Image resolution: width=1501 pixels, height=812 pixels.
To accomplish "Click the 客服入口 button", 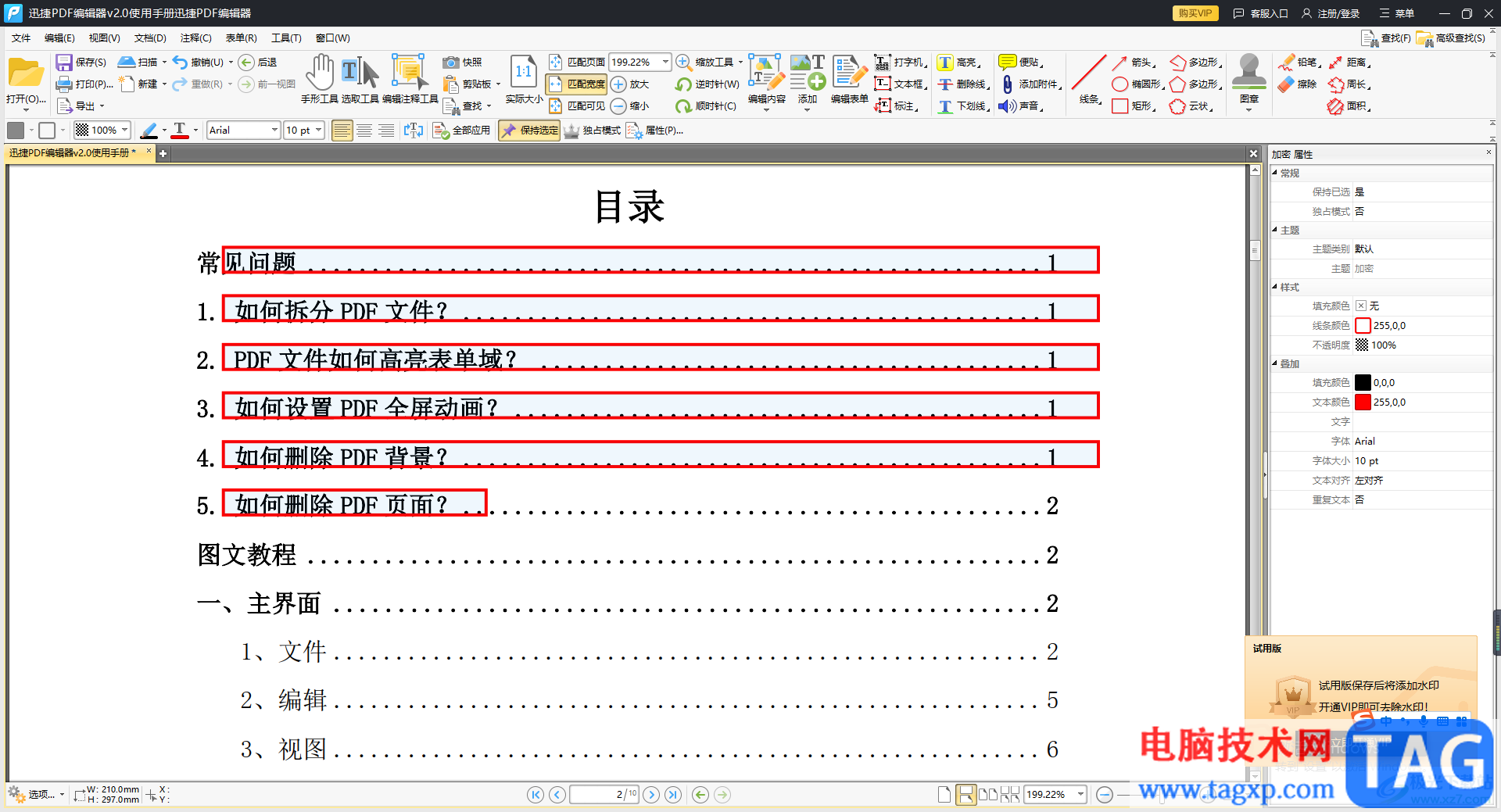I will 1260,13.
